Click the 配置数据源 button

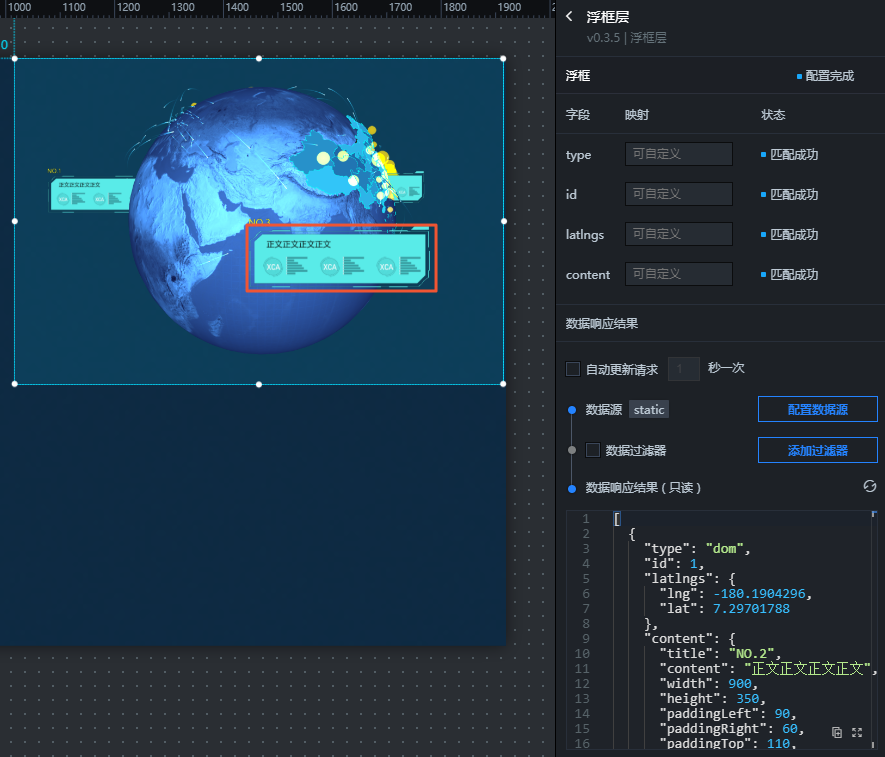click(817, 409)
